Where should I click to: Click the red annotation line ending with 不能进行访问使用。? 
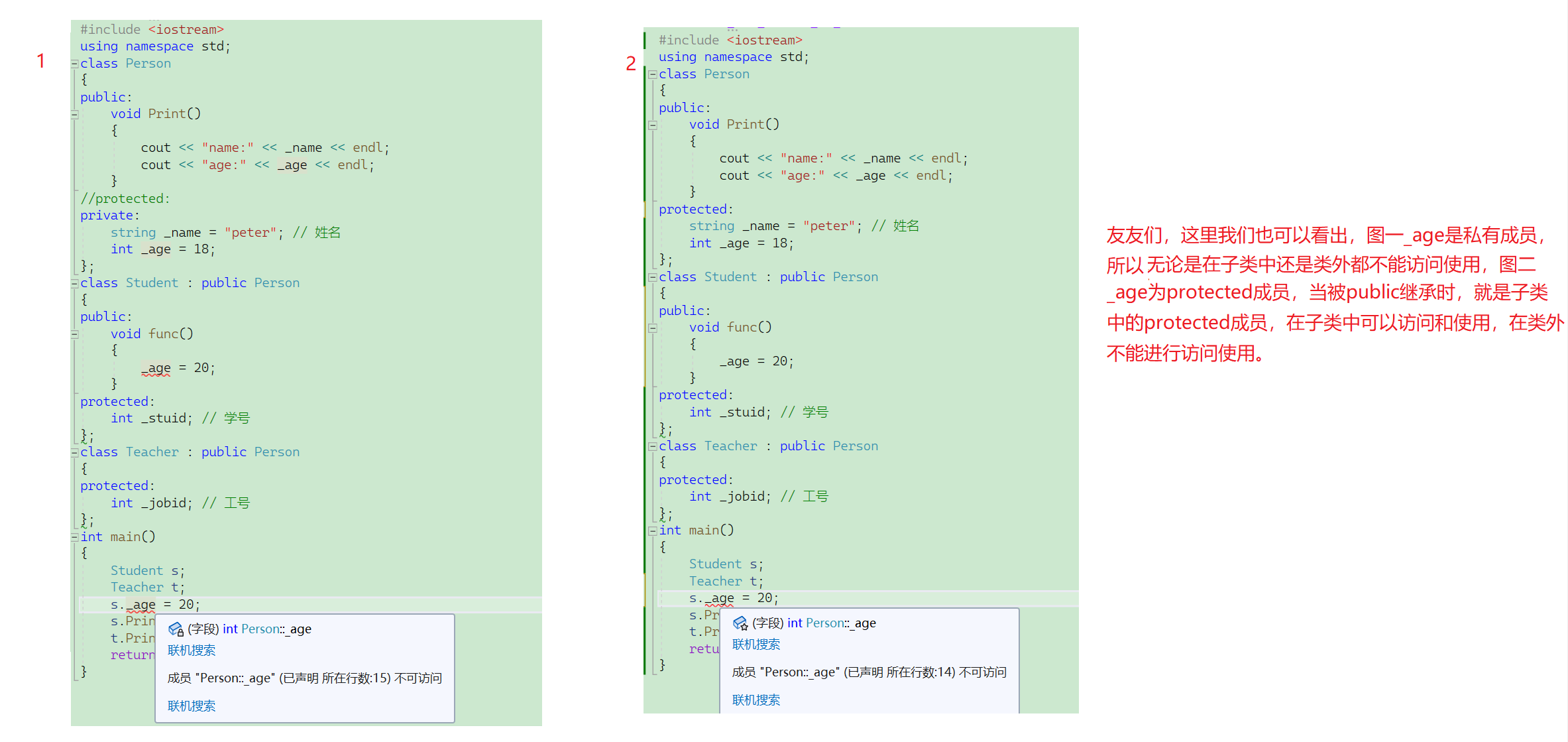click(1187, 353)
